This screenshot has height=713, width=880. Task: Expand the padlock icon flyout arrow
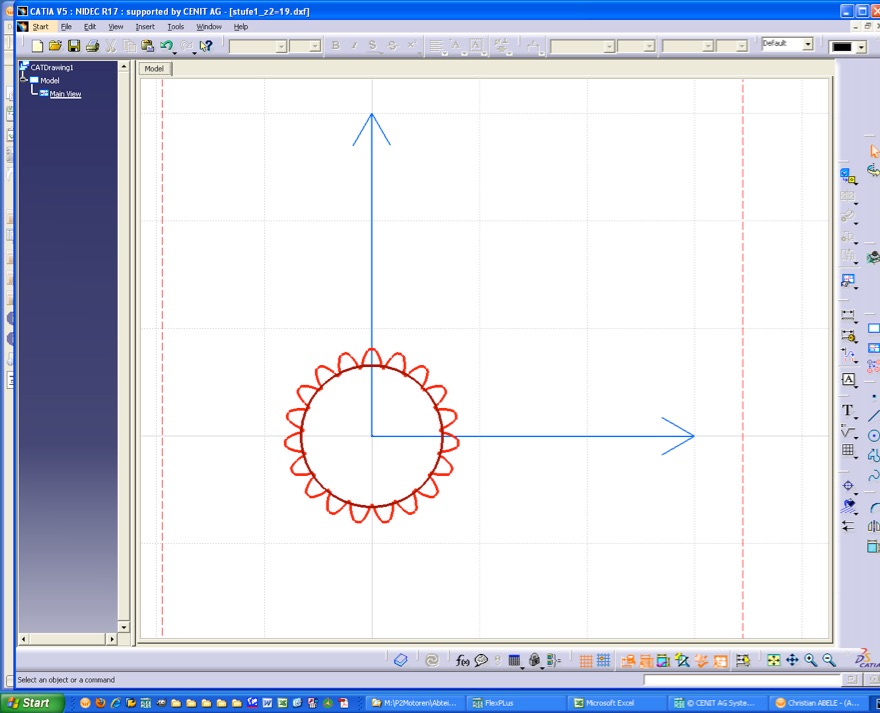(542, 668)
